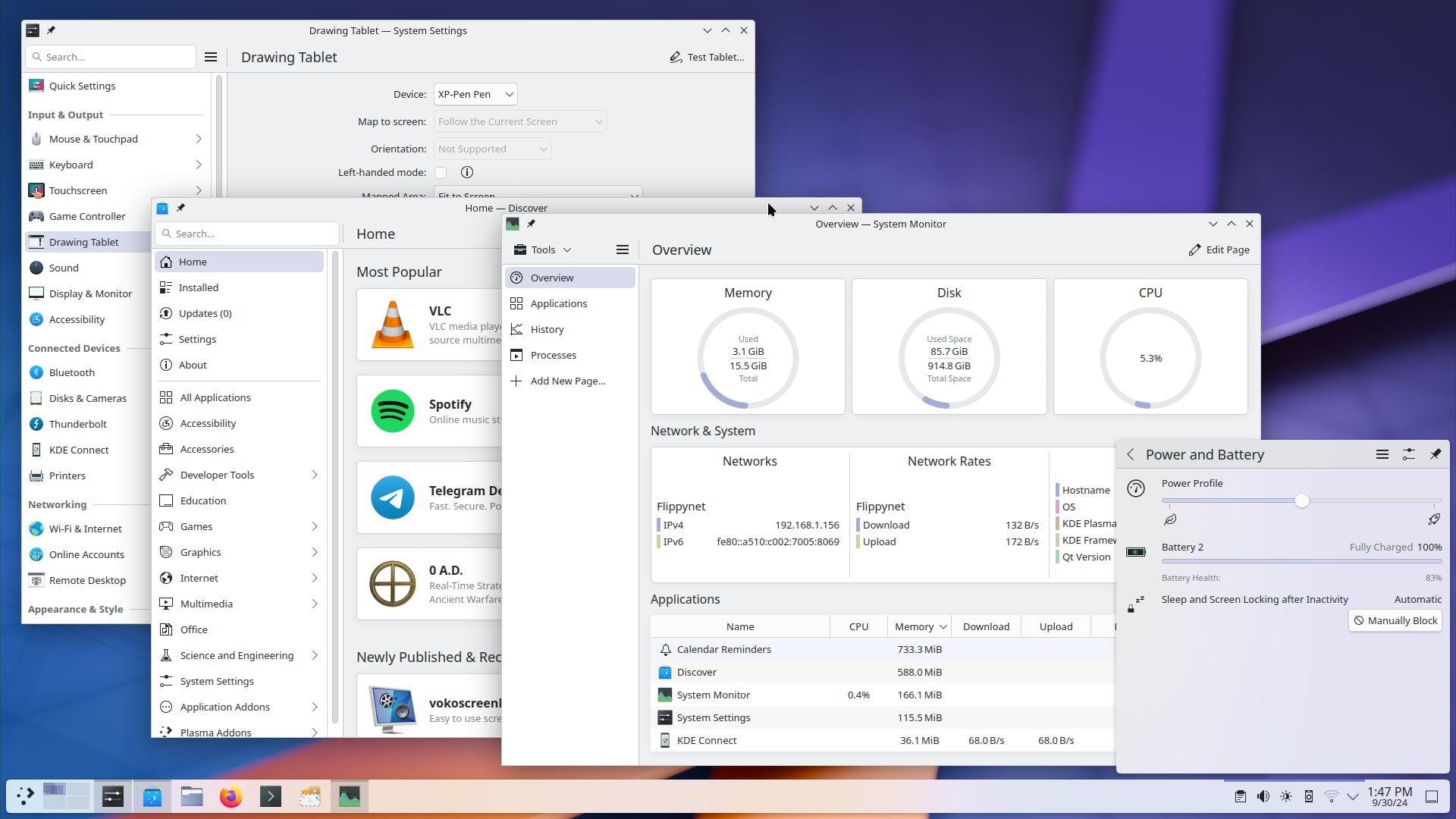Click Add New Page in System Monitor

[x=567, y=381]
